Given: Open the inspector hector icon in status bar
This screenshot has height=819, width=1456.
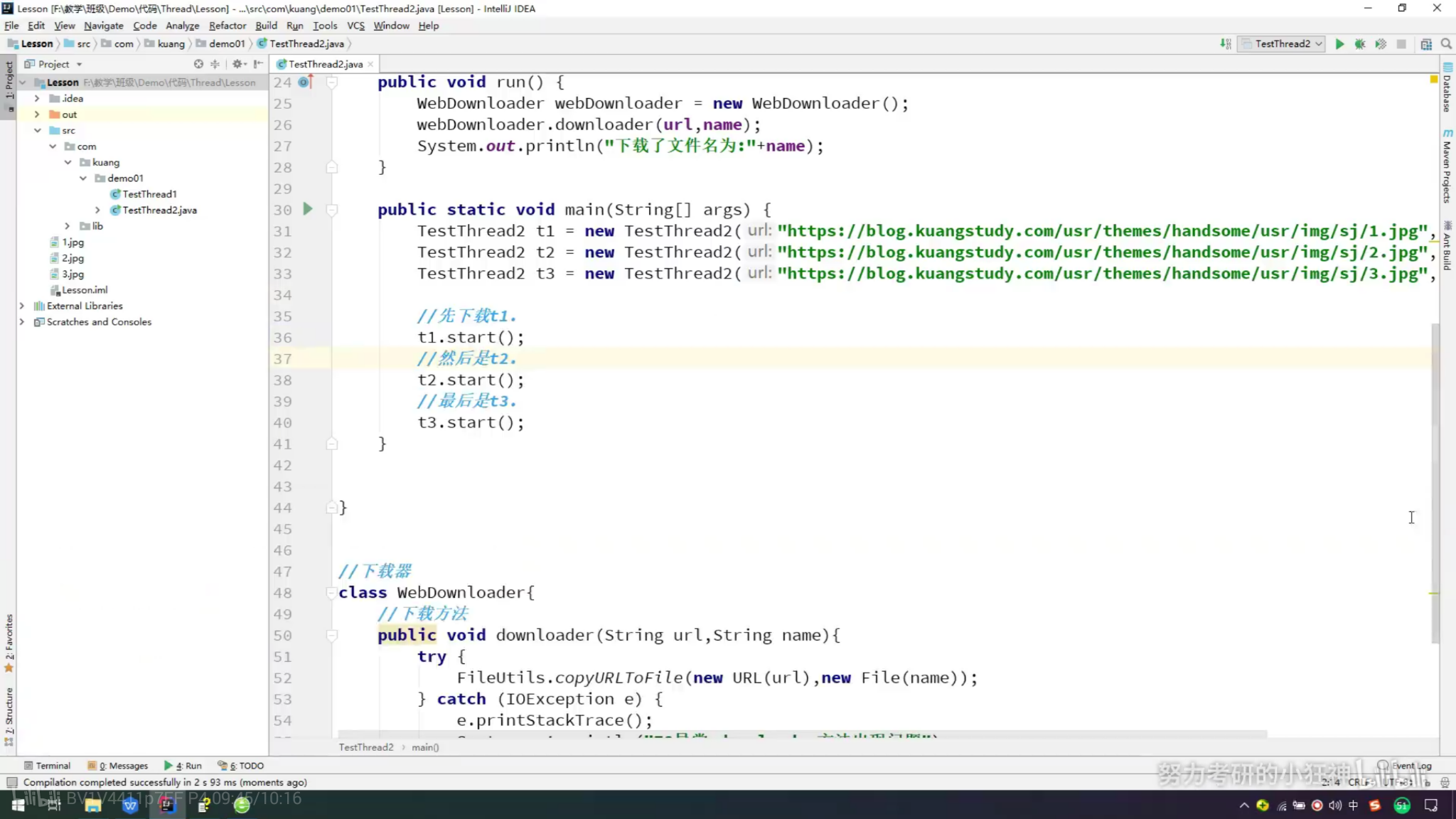Looking at the screenshot, I should [1445, 782].
